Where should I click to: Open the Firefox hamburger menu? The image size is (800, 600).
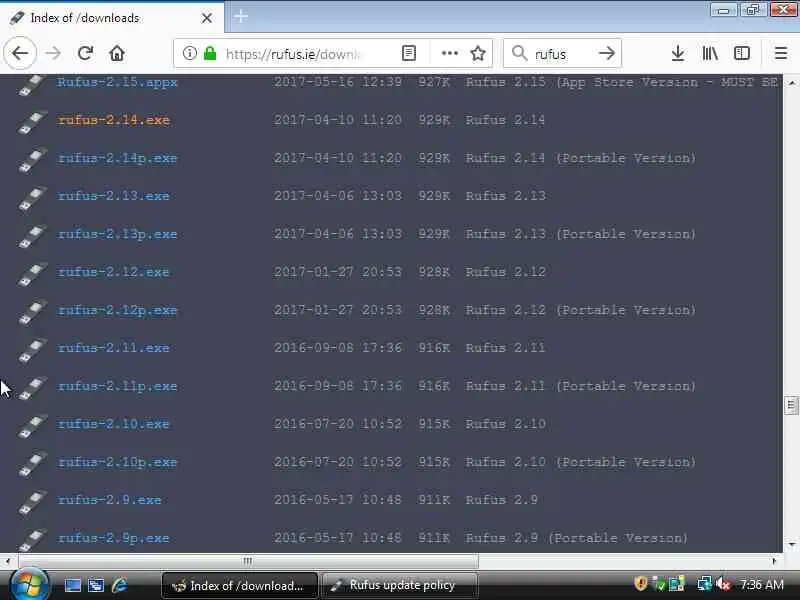pos(781,53)
